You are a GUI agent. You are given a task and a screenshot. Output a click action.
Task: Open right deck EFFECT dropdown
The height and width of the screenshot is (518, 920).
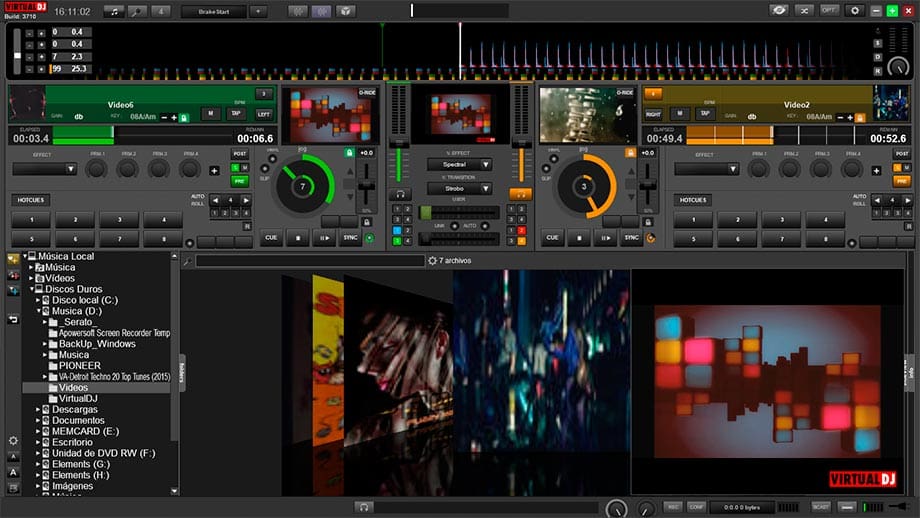pos(707,169)
